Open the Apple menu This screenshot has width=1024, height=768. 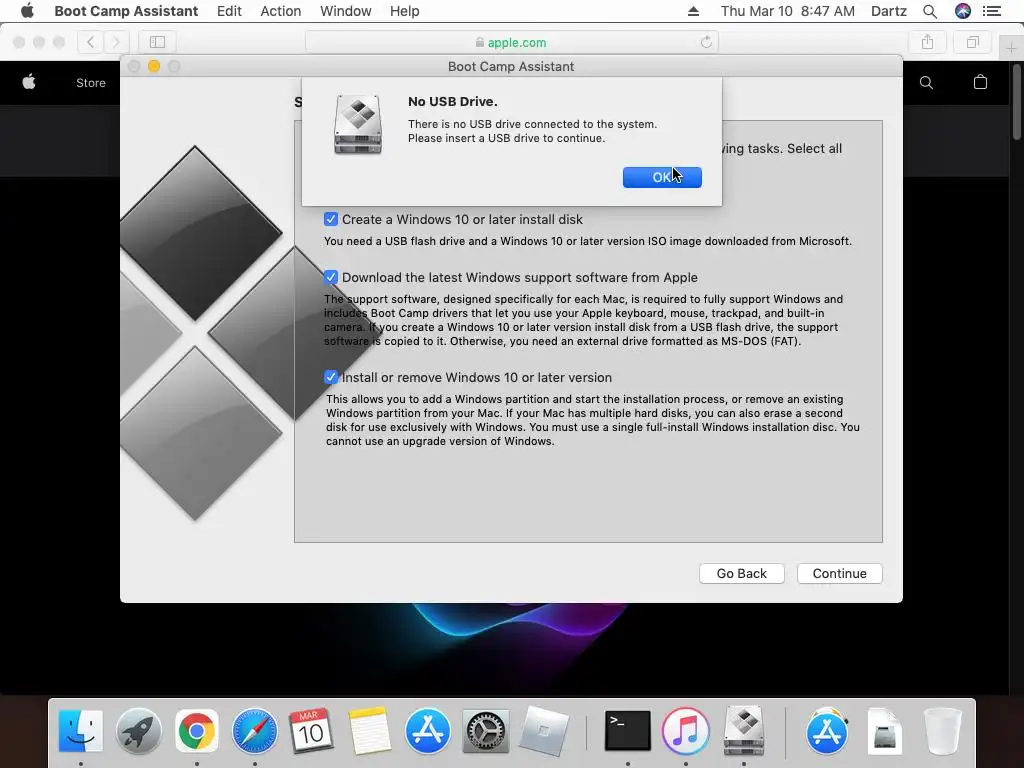click(27, 11)
